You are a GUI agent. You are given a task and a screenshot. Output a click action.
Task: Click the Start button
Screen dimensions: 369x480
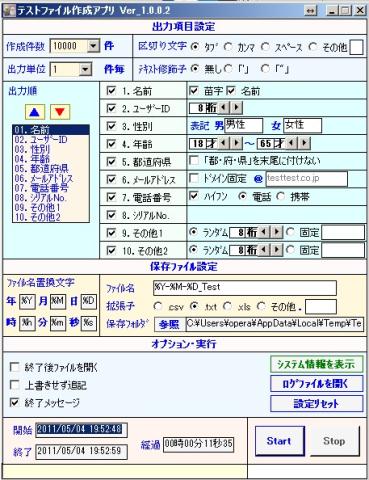point(280,441)
